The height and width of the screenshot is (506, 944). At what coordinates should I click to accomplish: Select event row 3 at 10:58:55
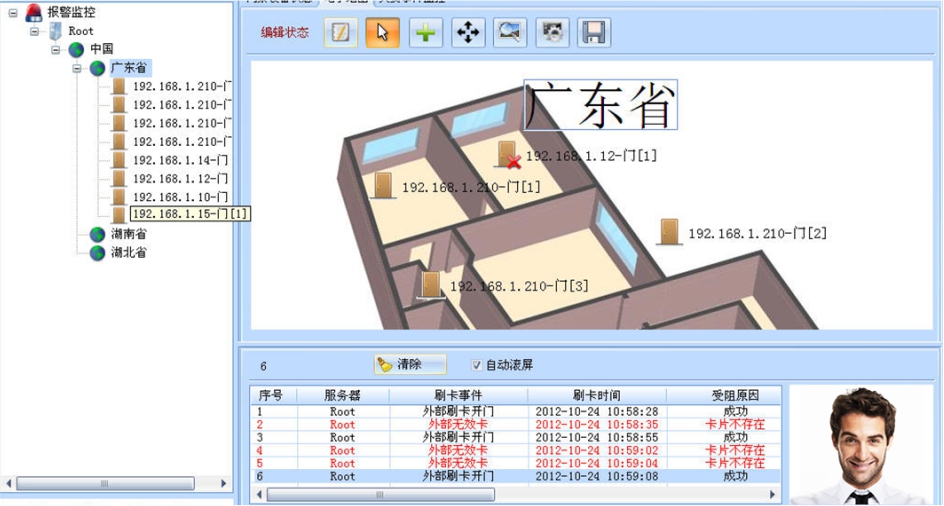click(516, 438)
